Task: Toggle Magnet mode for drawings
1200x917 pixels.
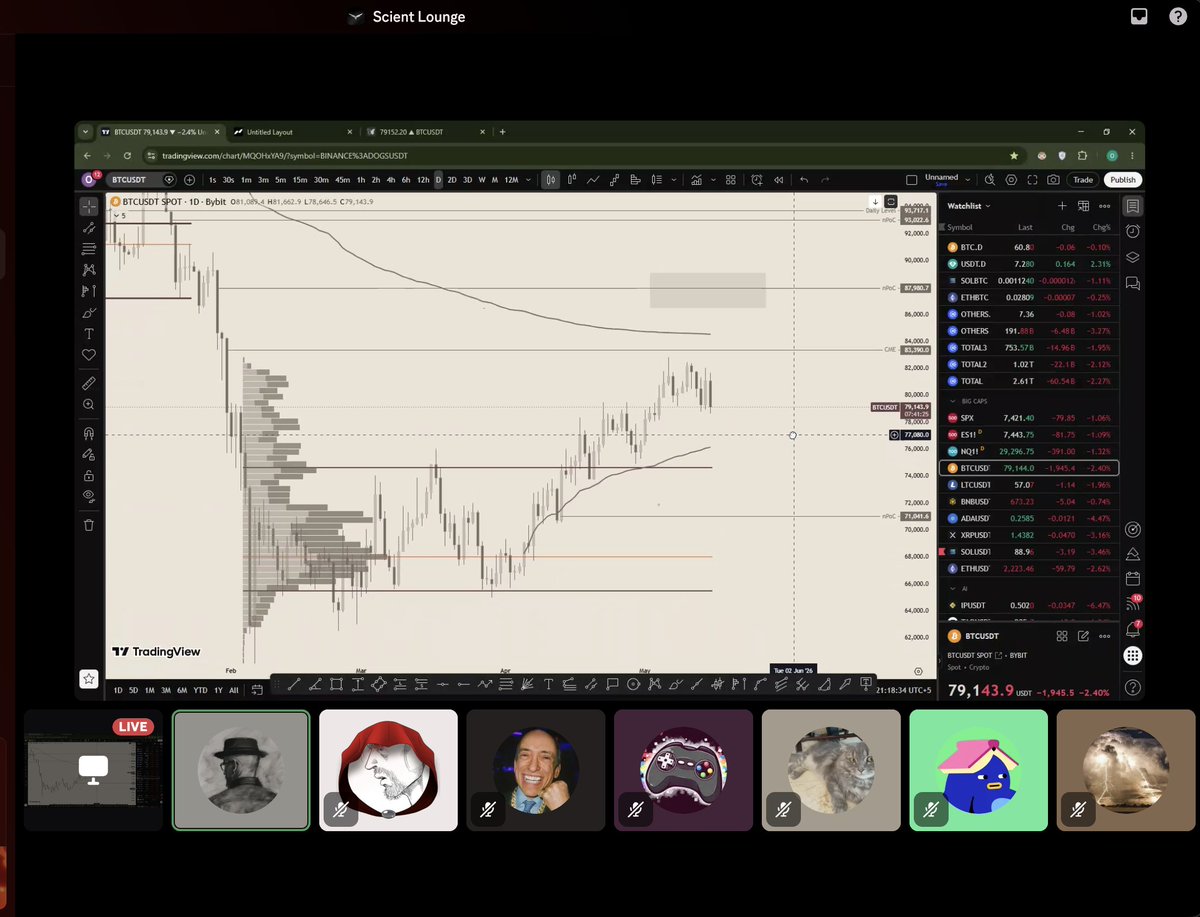Action: coord(89,433)
